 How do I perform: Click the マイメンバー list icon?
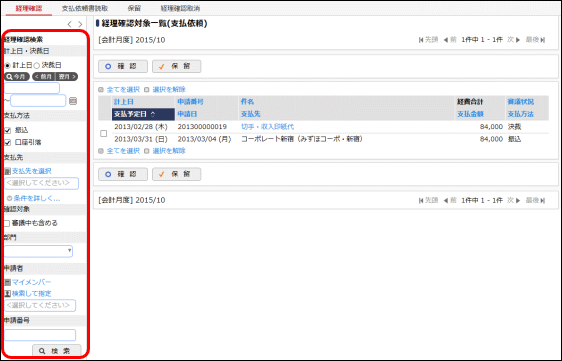[8, 282]
